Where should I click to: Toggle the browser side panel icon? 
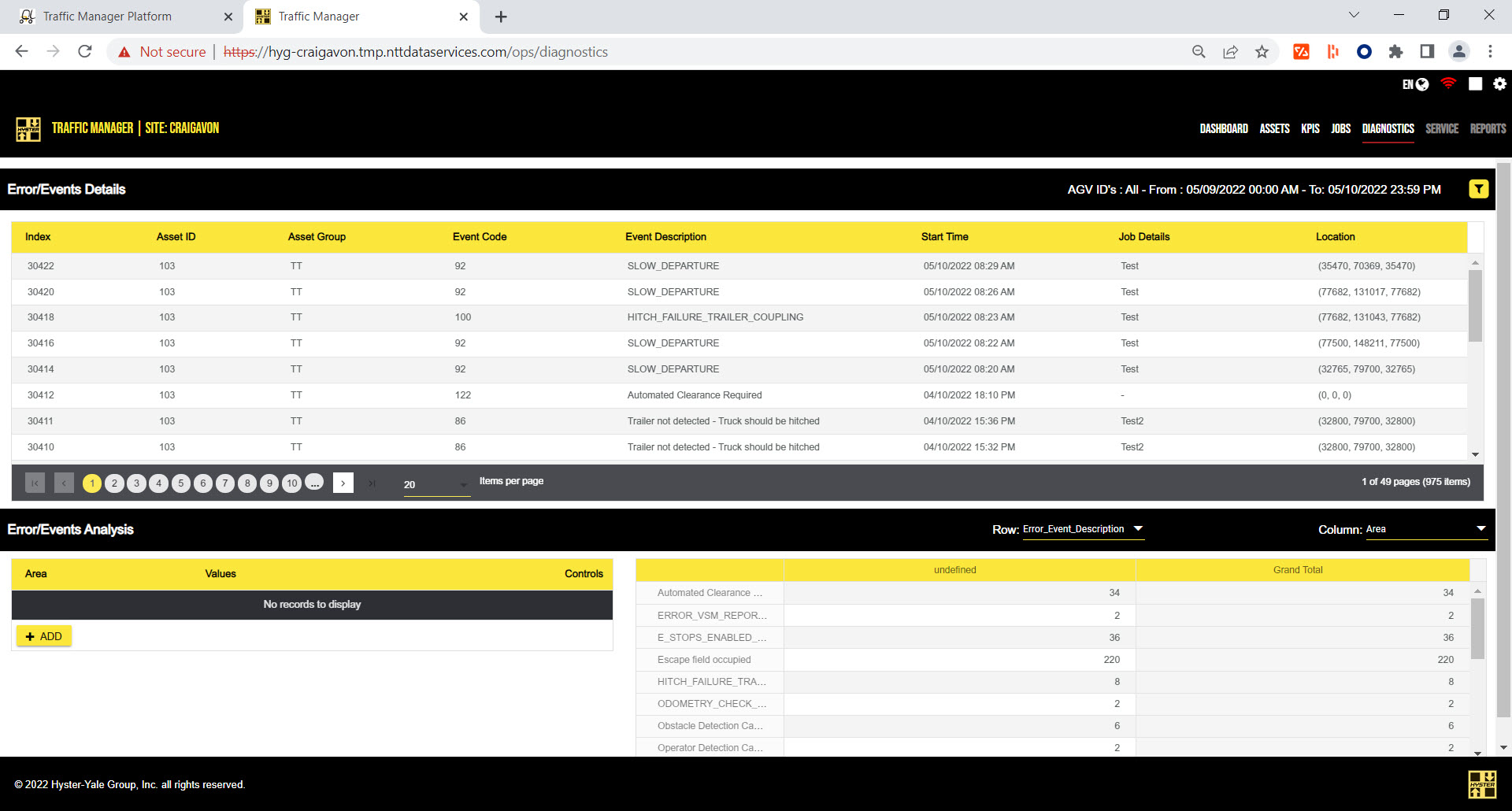click(x=1427, y=52)
